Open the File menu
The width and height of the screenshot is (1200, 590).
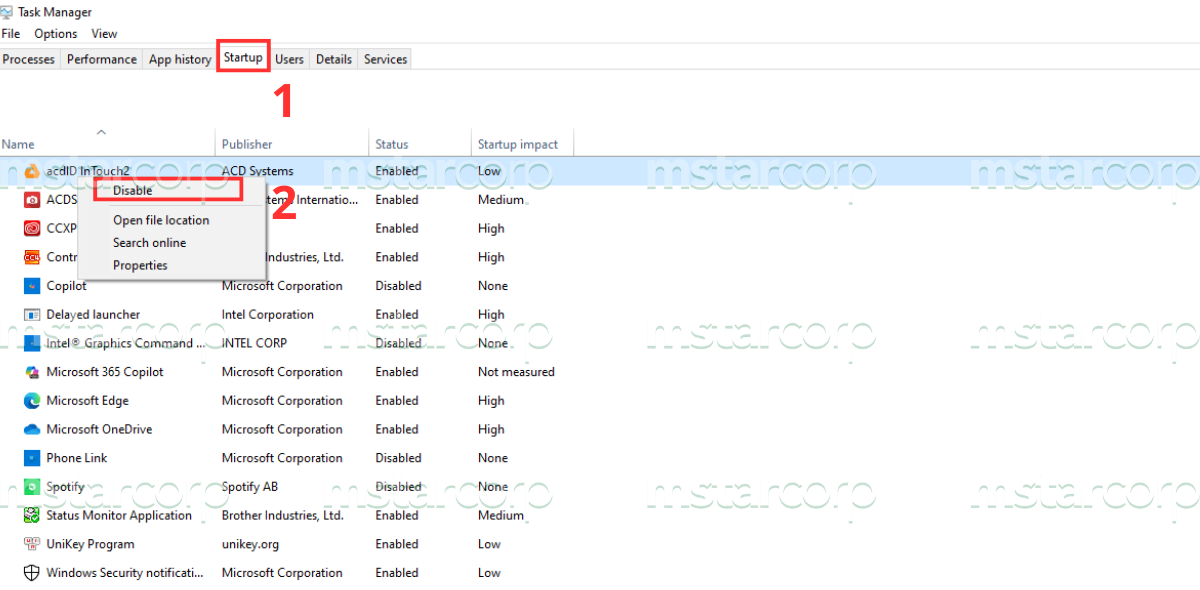click(x=11, y=34)
